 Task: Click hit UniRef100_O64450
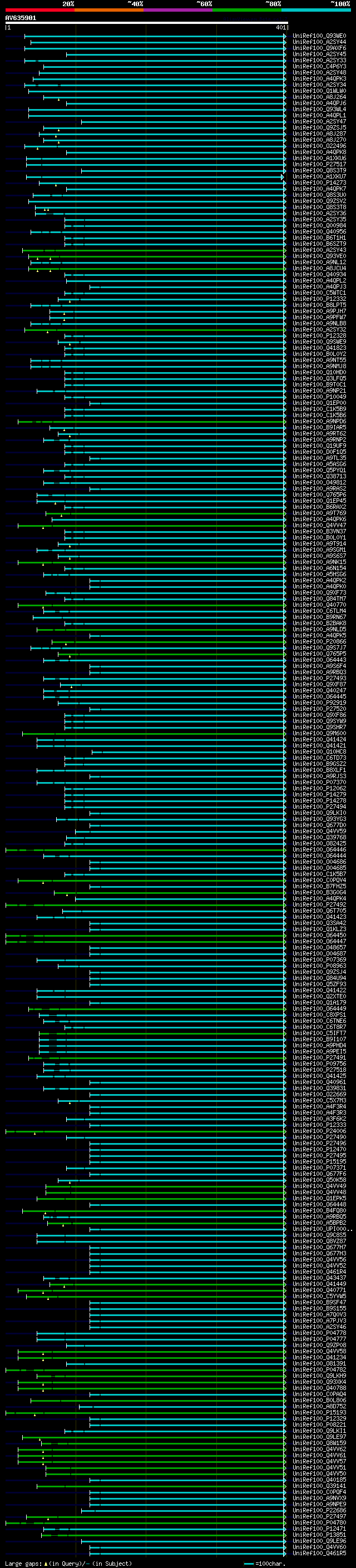click(319, 936)
